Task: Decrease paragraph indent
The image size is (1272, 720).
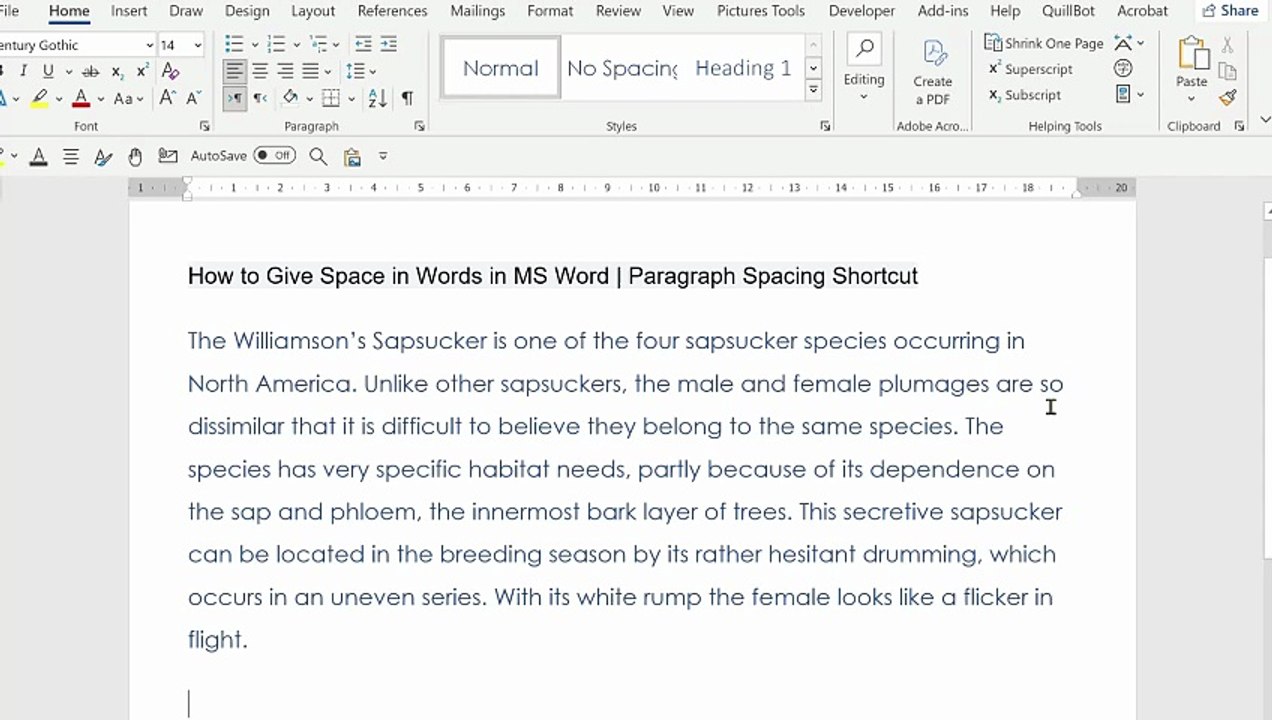Action: coord(363,44)
